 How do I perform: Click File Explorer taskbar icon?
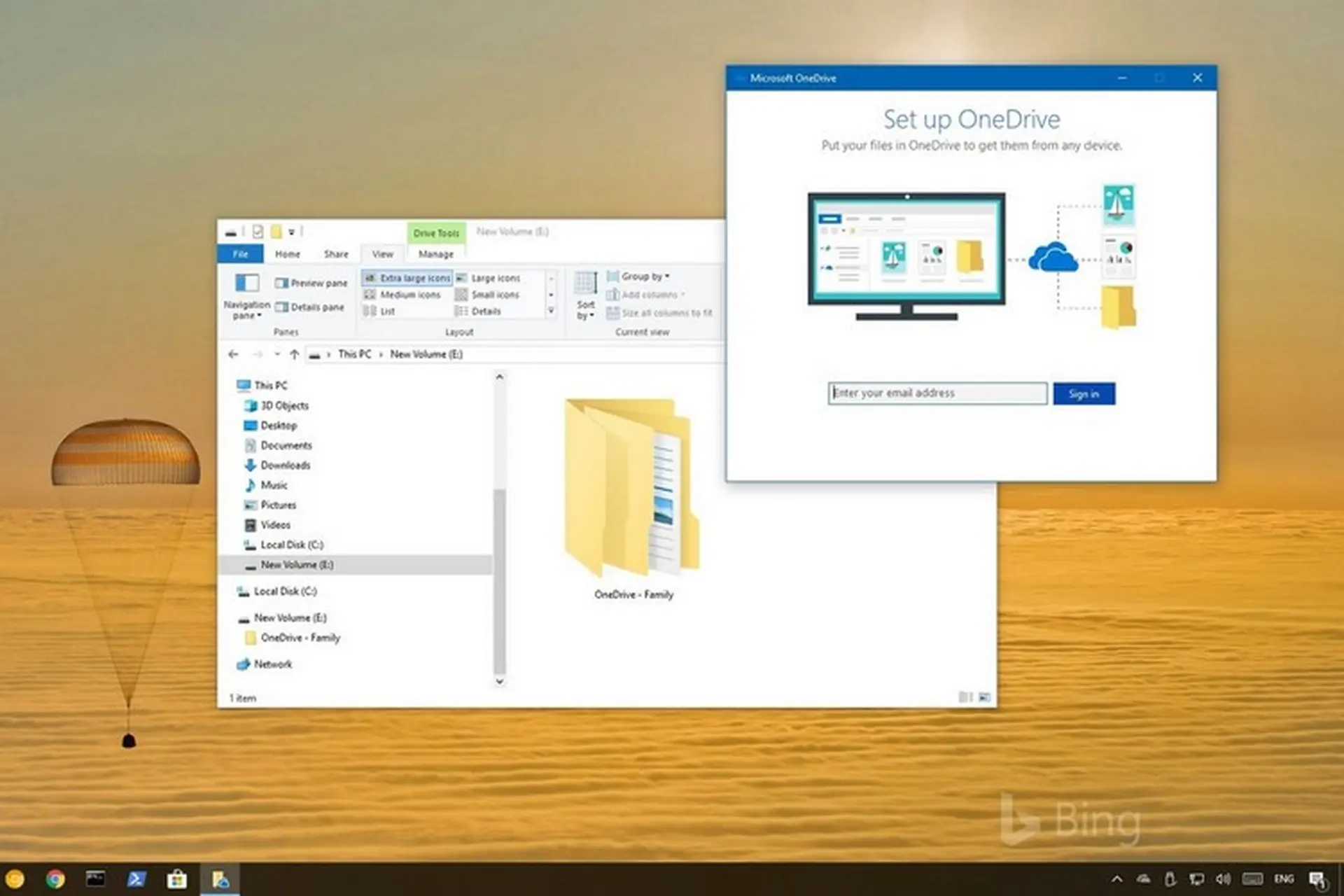tap(220, 879)
